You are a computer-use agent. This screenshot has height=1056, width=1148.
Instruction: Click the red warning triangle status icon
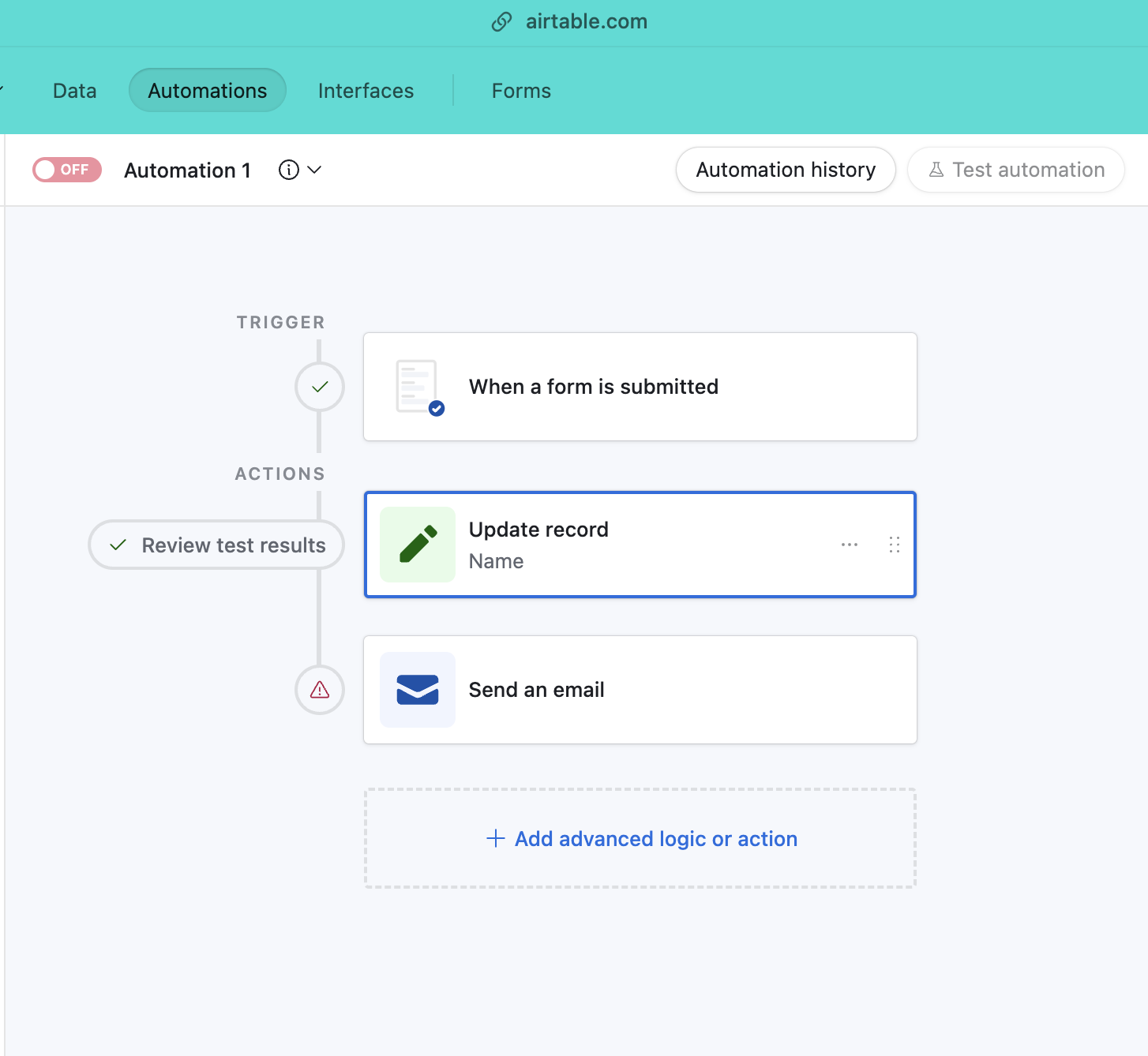click(320, 690)
